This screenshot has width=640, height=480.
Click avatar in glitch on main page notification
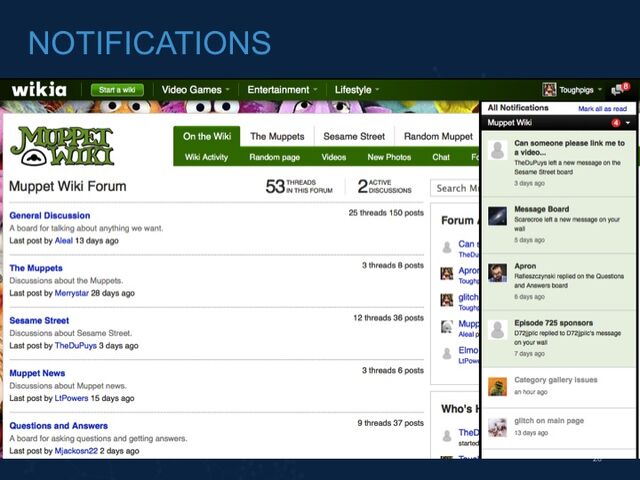(x=498, y=427)
